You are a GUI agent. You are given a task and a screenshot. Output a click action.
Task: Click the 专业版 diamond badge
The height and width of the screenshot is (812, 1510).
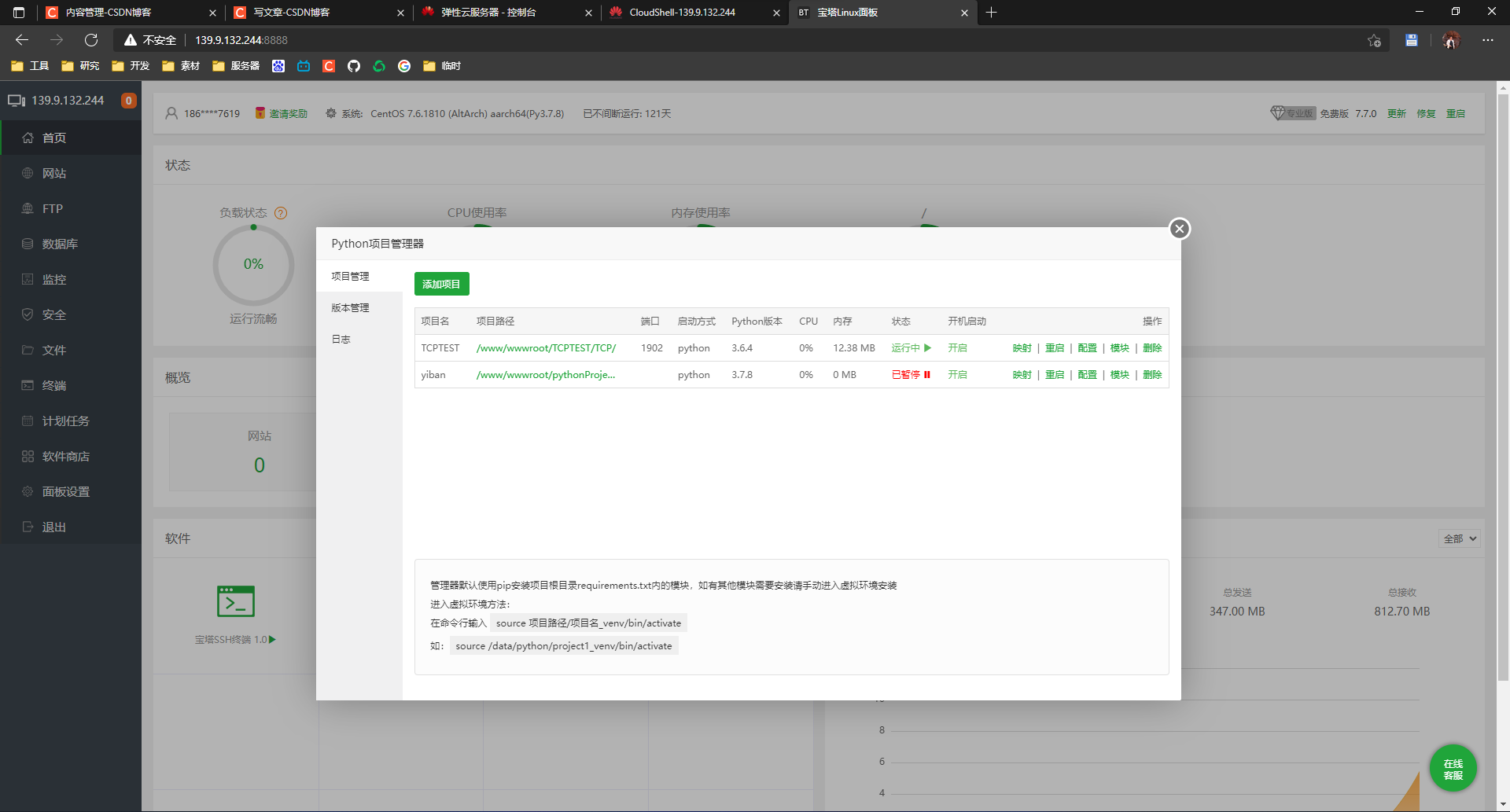[1292, 113]
